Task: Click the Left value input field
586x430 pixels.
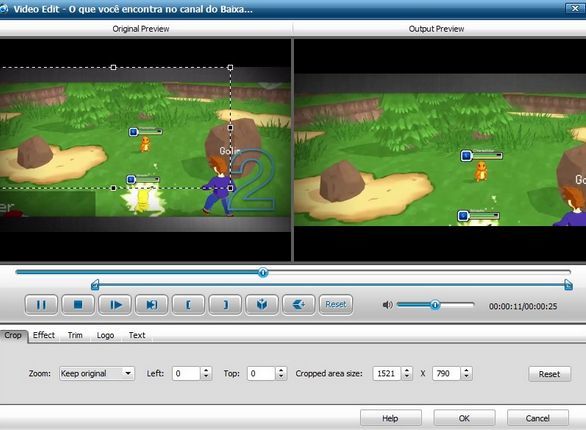Action: point(186,373)
